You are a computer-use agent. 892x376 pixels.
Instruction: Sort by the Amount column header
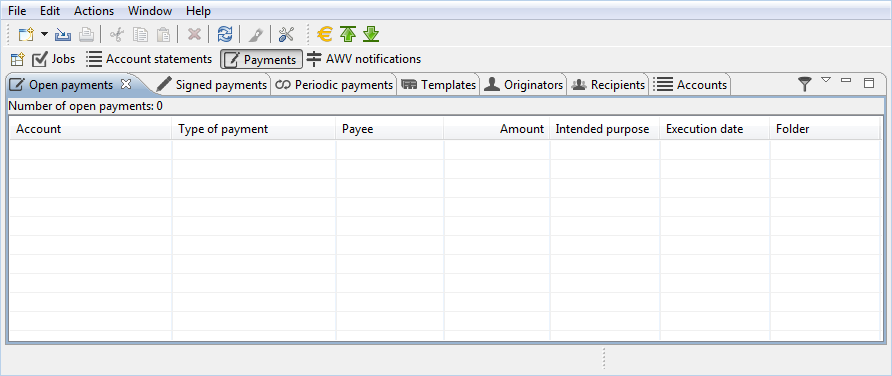point(496,129)
